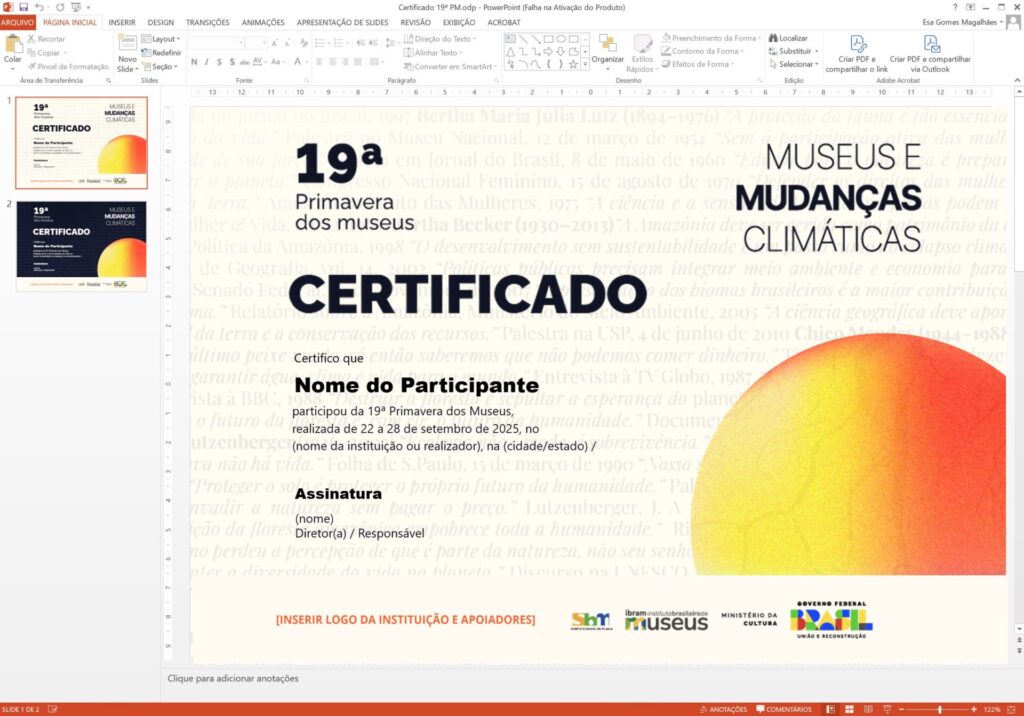
Task: Start slideshow from status bar icon
Action: coord(884,709)
